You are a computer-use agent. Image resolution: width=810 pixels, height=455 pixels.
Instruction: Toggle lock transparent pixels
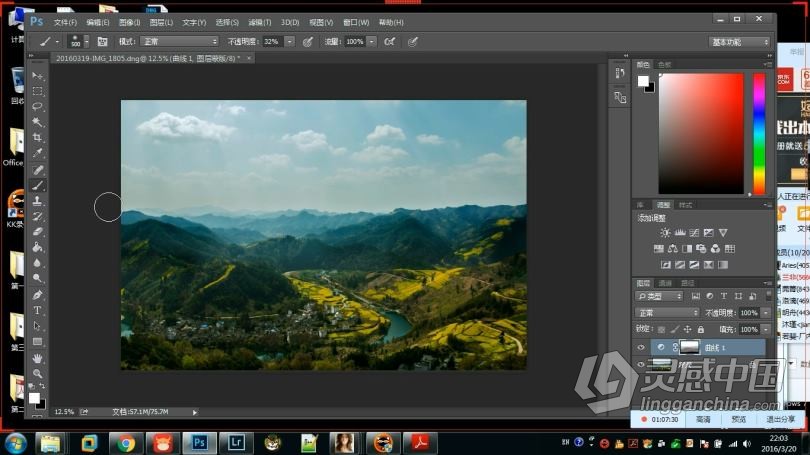[x=662, y=330]
